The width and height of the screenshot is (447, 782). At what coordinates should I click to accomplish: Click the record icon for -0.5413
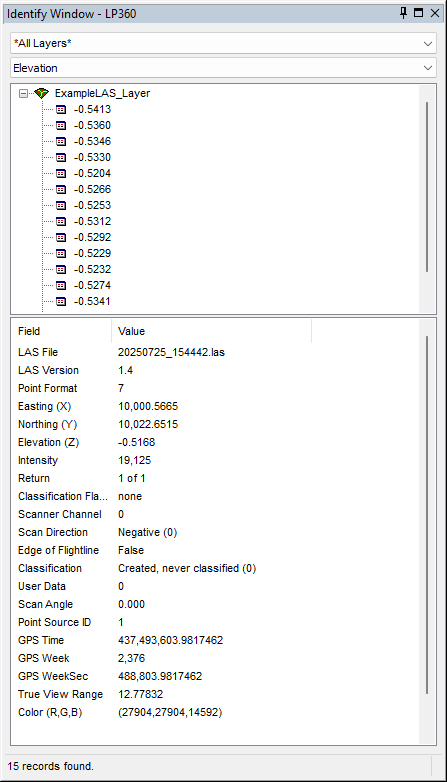pos(61,109)
